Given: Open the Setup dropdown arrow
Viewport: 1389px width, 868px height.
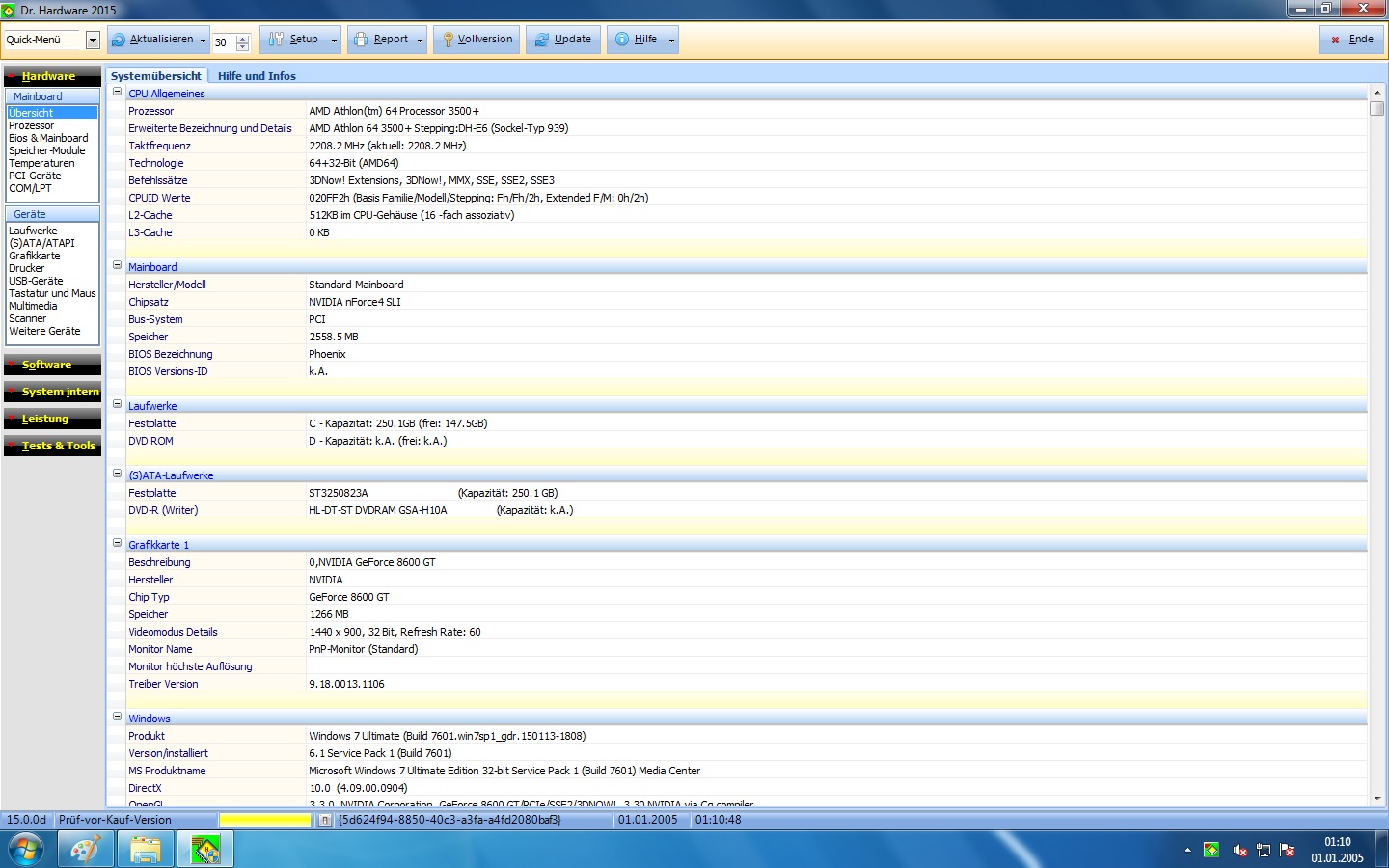Looking at the screenshot, I should (x=334, y=41).
